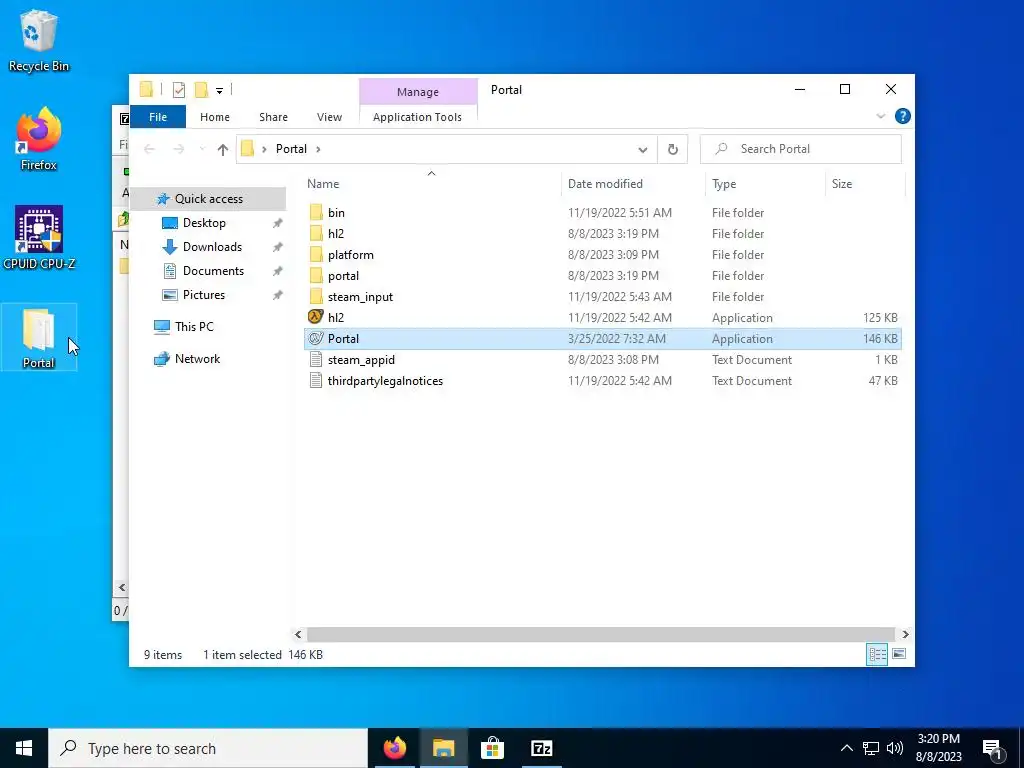This screenshot has width=1024, height=768.
Task: Select Network in the navigation pane
Action: point(197,359)
